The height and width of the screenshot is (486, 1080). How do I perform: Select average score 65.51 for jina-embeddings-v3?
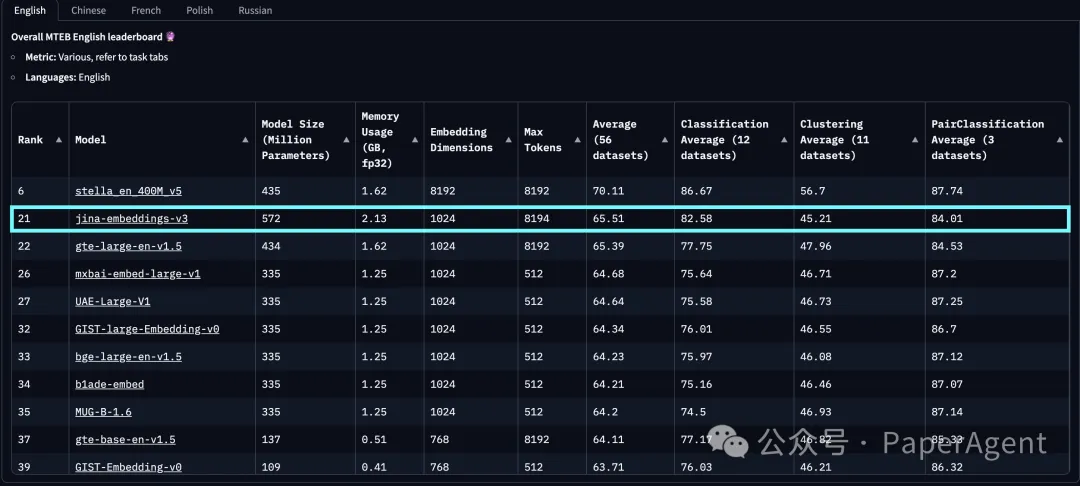tap(630, 219)
